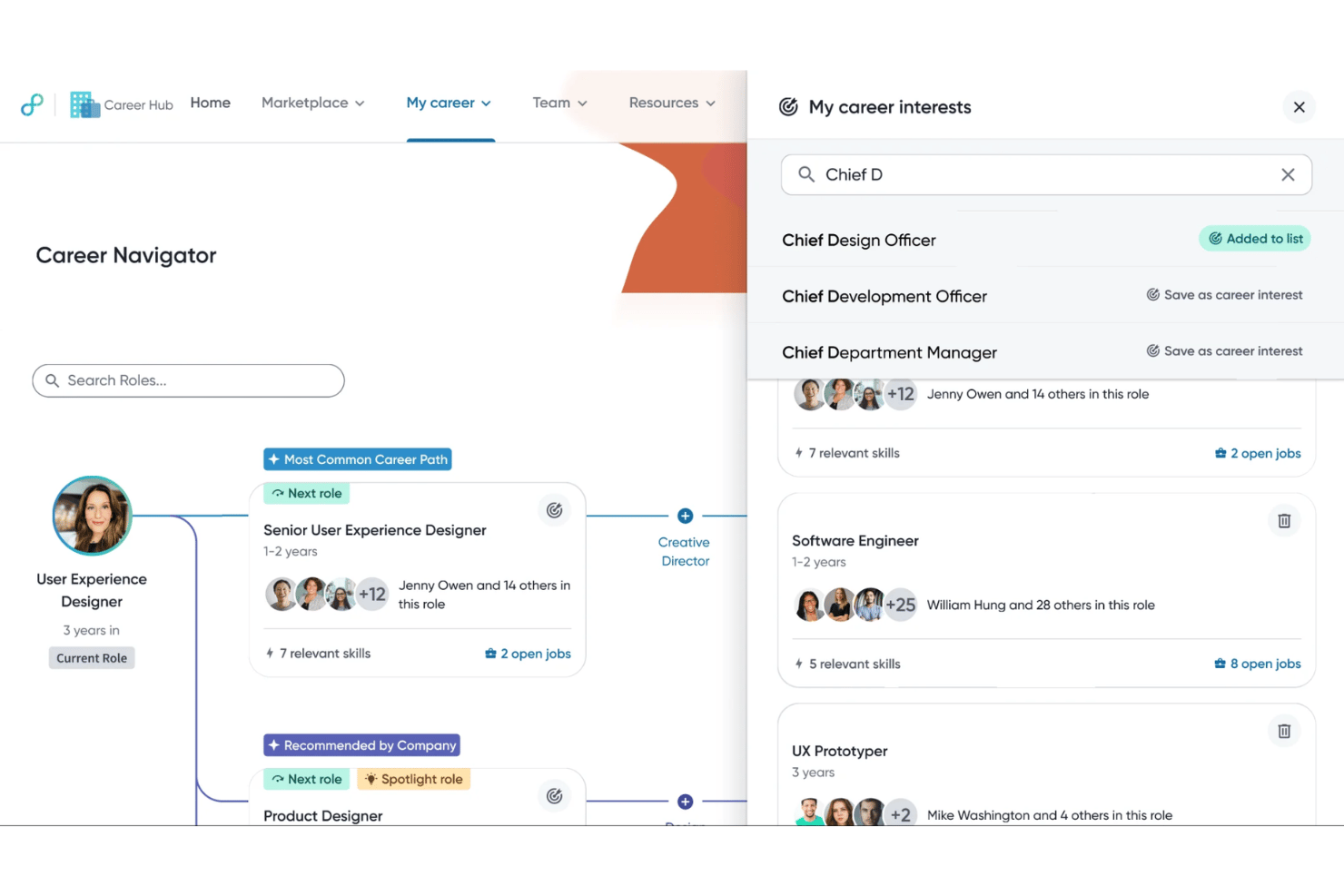
Task: Save Chief Department Manager as career interest
Action: 1224,351
